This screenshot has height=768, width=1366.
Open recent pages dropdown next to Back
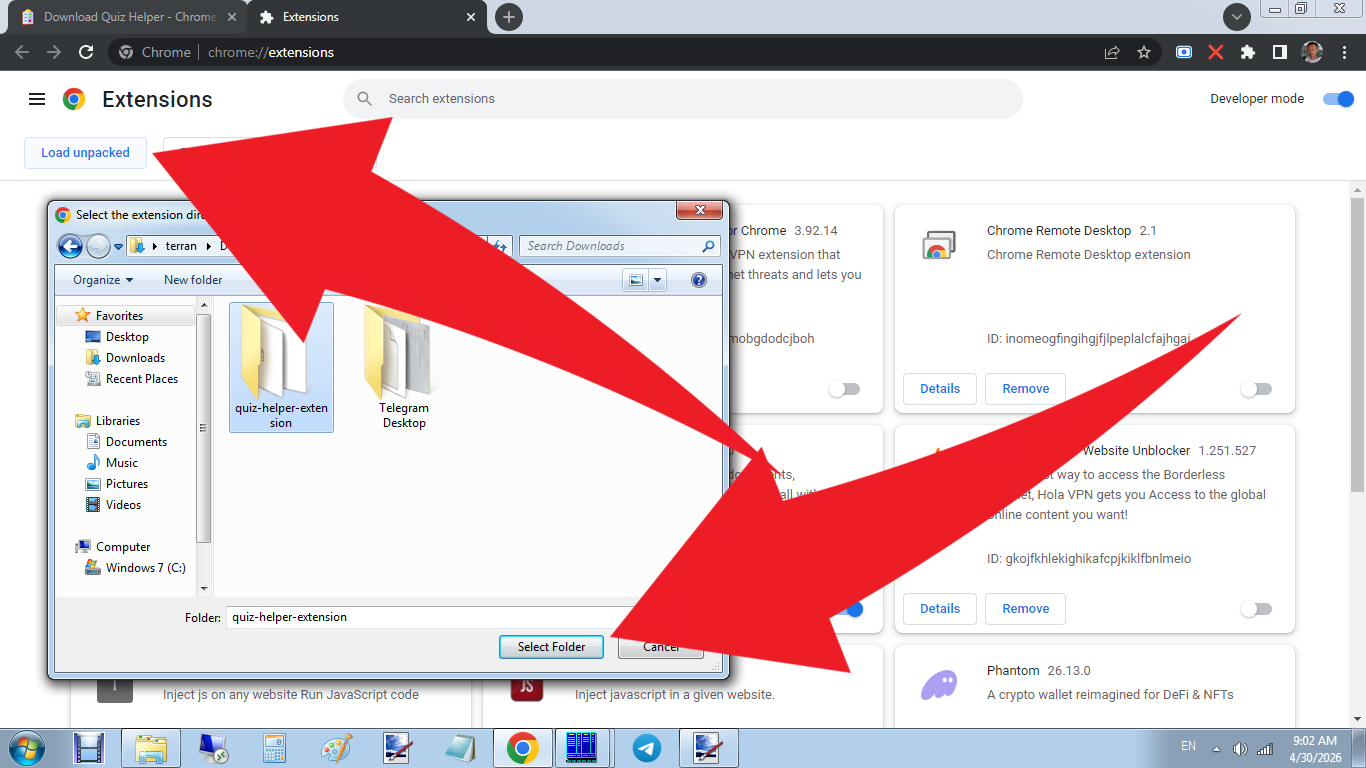point(118,246)
